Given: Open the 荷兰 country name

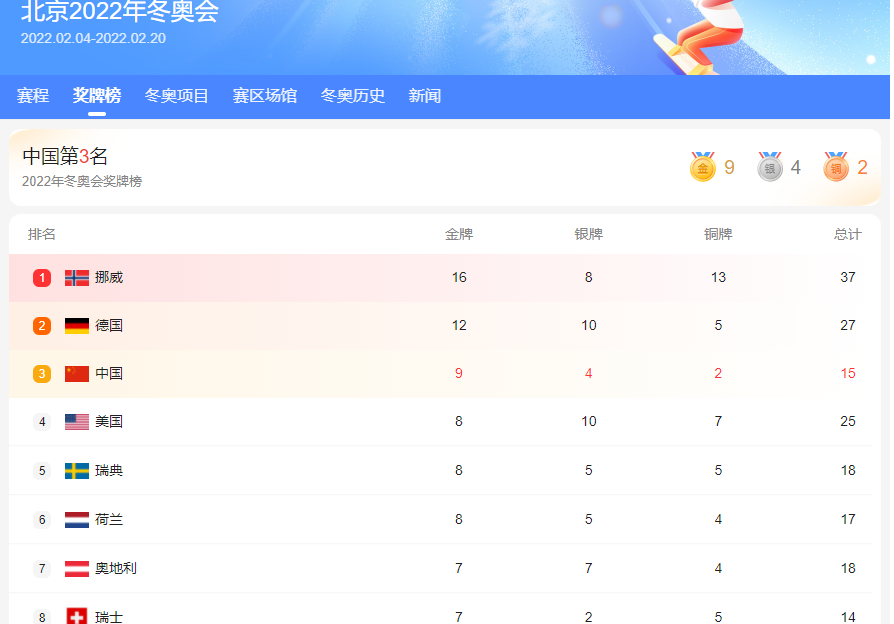Looking at the screenshot, I should tap(109, 519).
